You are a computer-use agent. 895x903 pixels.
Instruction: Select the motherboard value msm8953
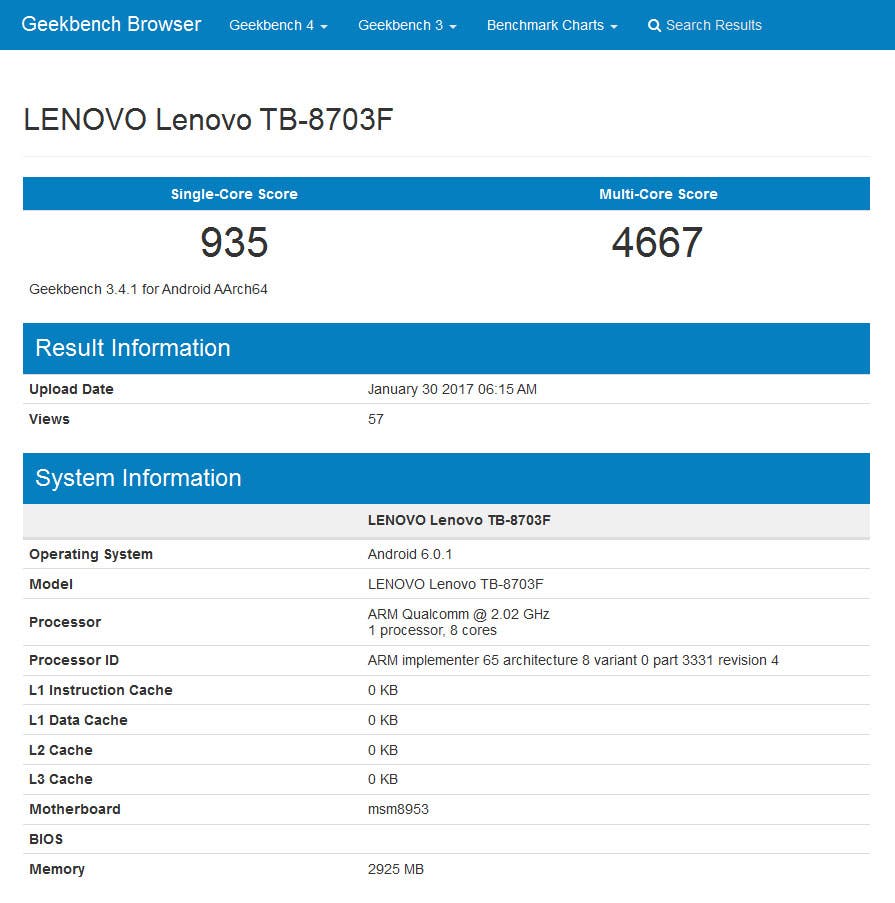click(x=398, y=809)
